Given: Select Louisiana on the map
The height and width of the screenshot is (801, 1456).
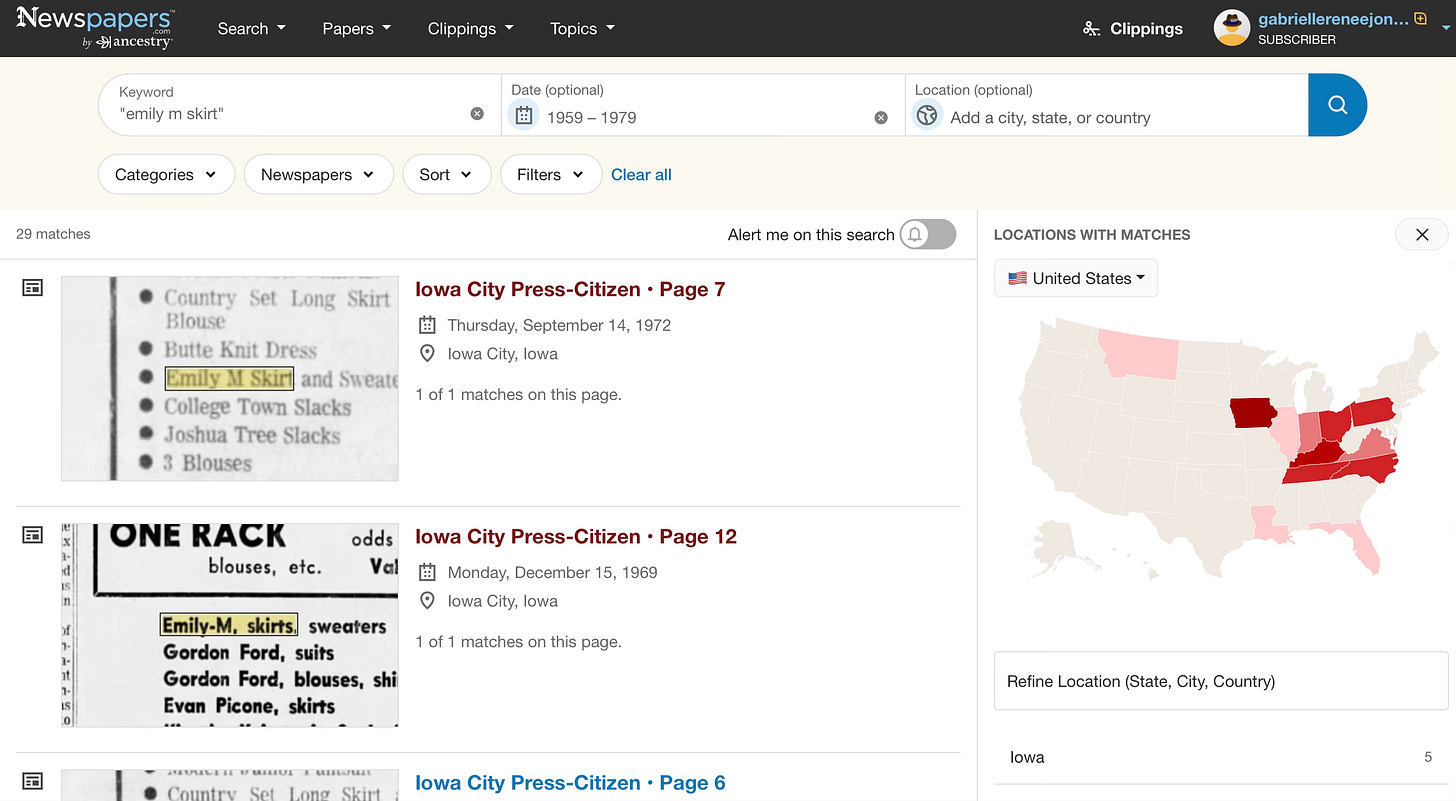Looking at the screenshot, I should 1268,526.
